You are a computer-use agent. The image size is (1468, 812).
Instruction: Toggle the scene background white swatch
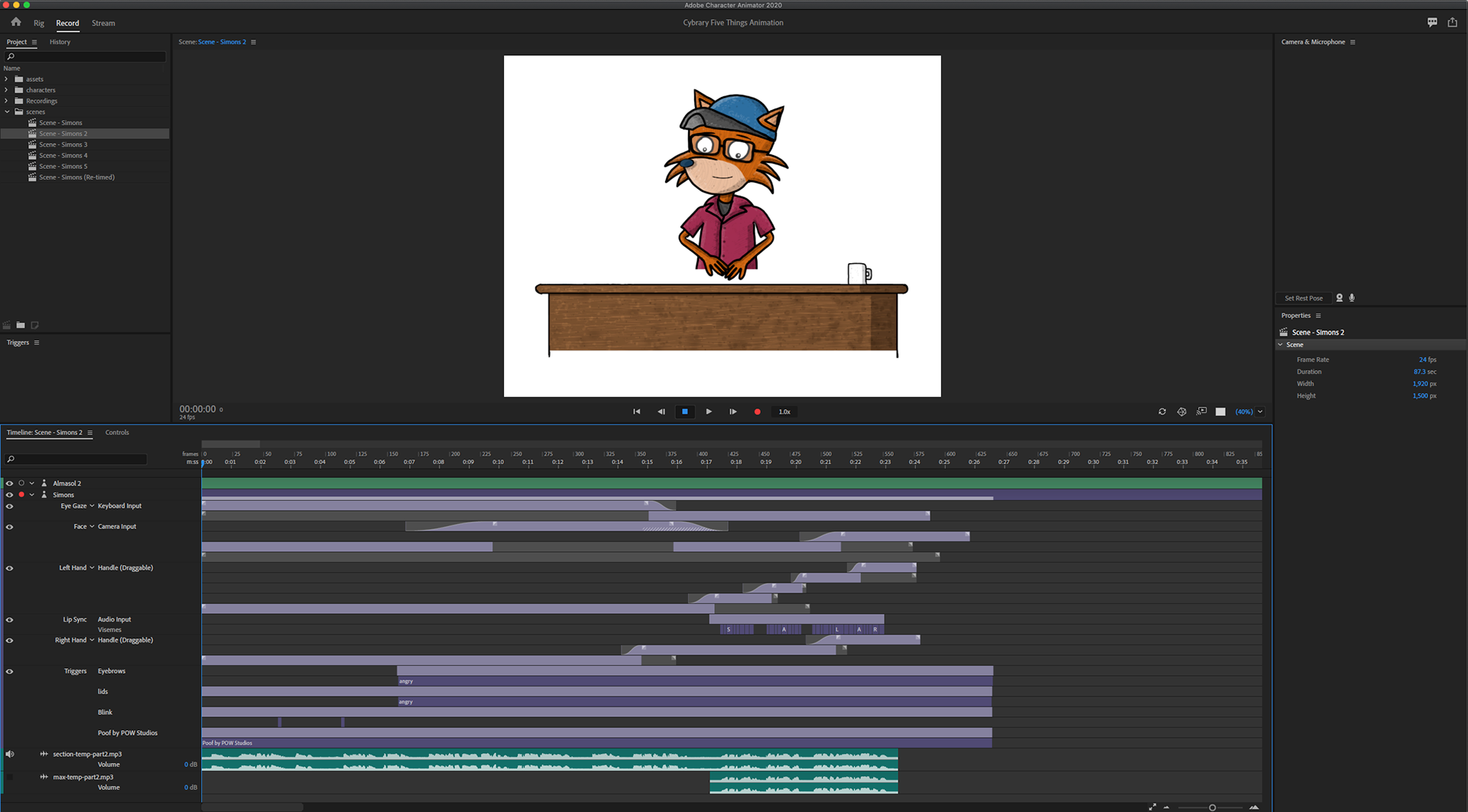(x=1221, y=411)
